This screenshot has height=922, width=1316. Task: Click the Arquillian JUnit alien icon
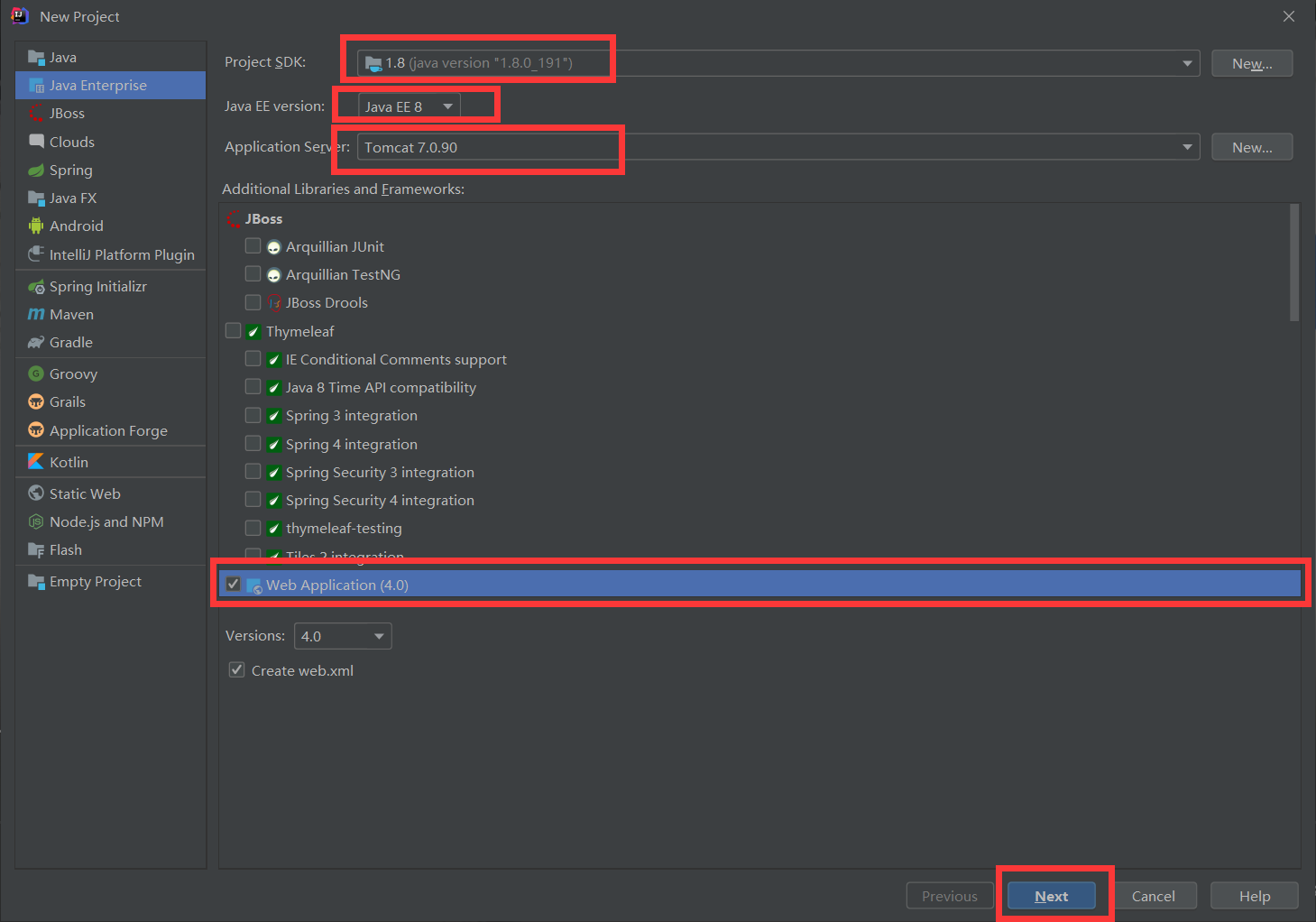coord(274,247)
